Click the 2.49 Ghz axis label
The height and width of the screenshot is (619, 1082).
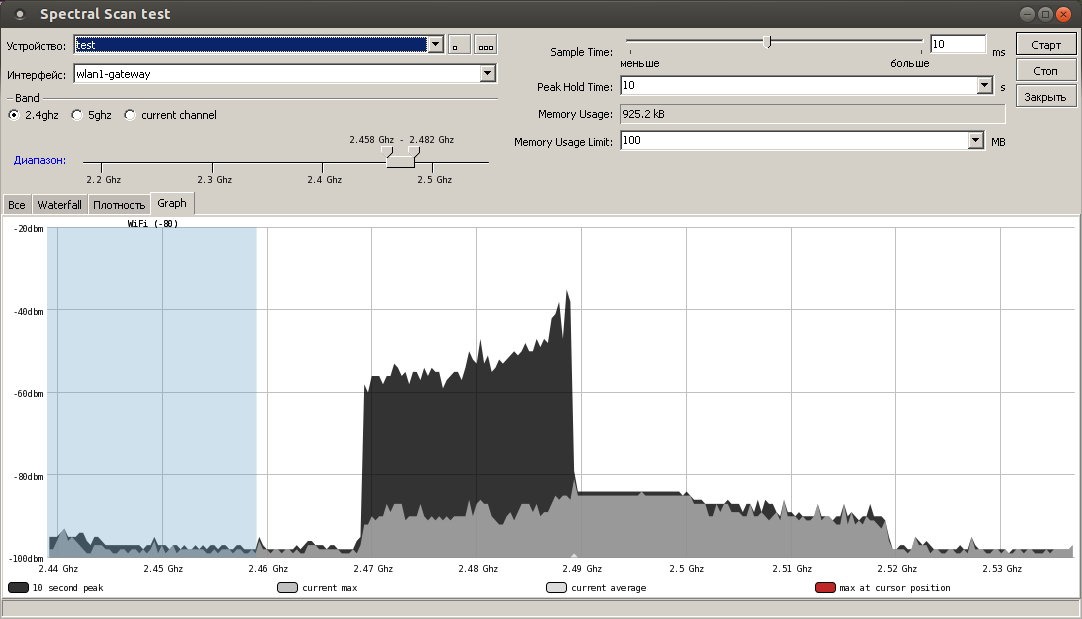[582, 569]
